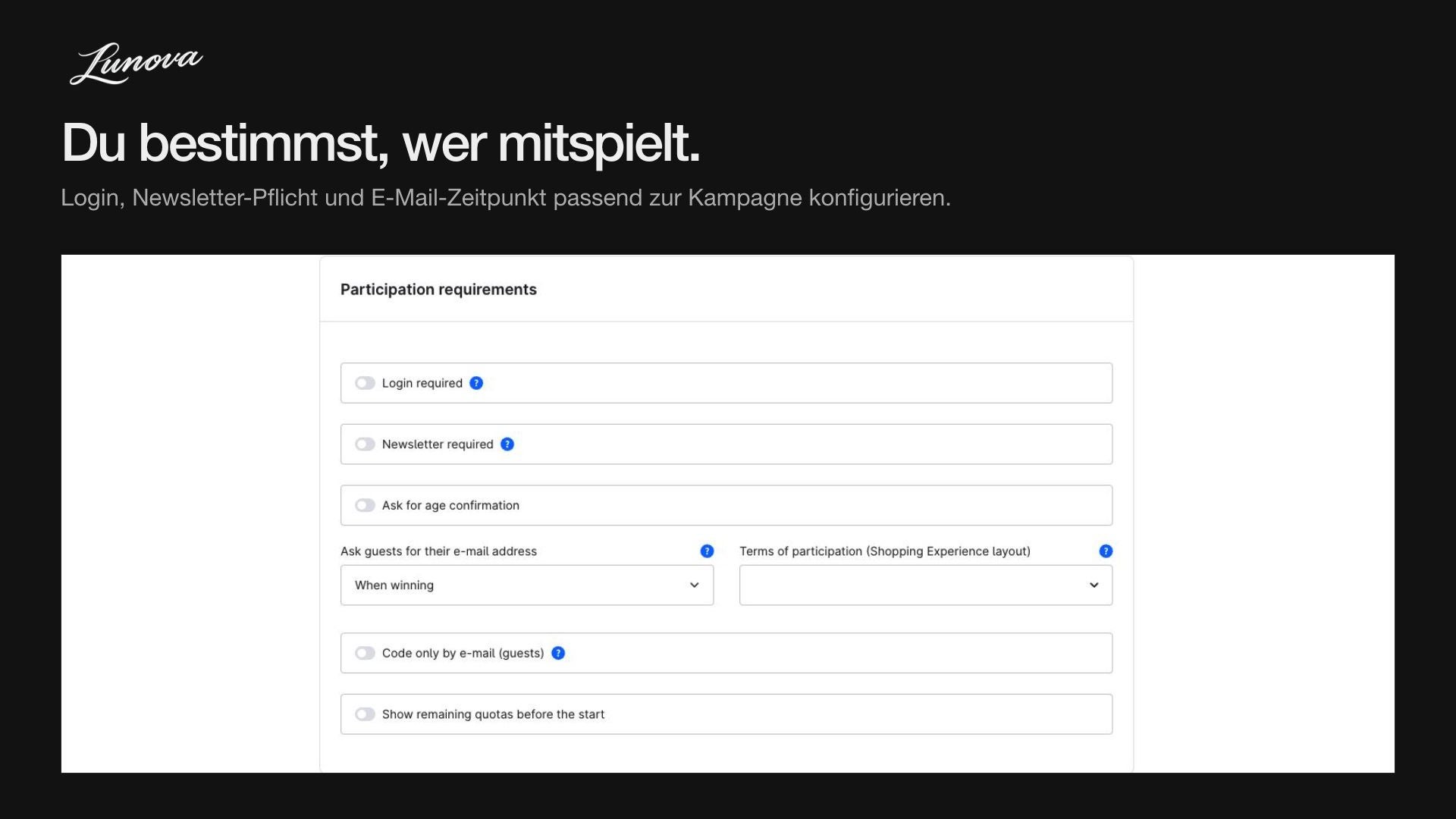Image resolution: width=1456 pixels, height=819 pixels.
Task: Click the Code only by e-mail (guests) label
Action: coord(463,653)
